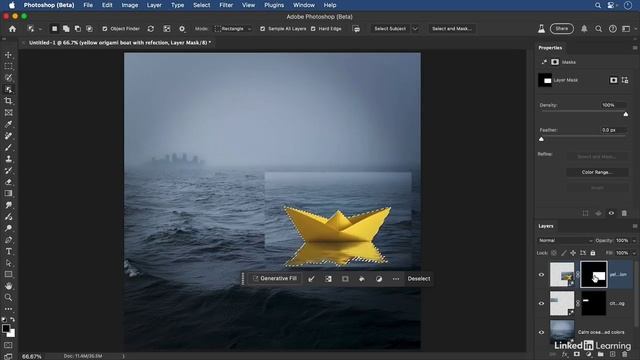Select the Path Selection tool
The height and width of the screenshot is (360, 640).
(8, 263)
